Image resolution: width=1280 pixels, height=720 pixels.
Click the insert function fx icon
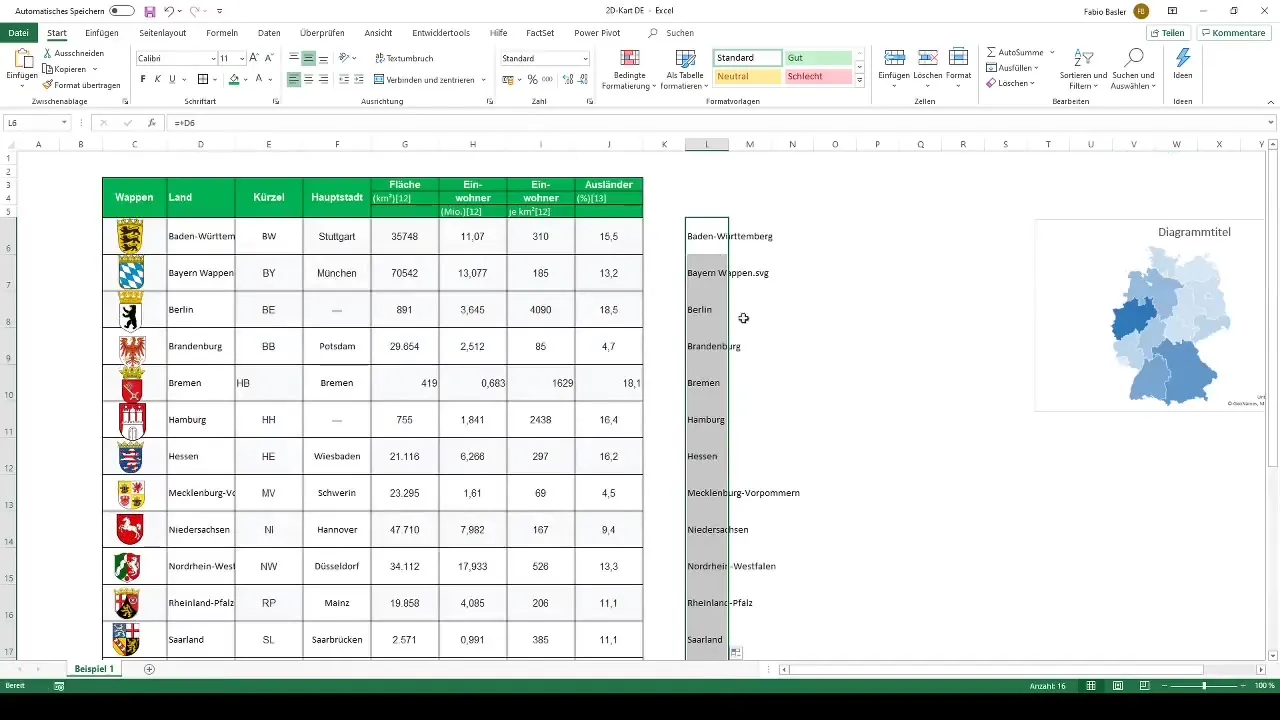pos(151,122)
